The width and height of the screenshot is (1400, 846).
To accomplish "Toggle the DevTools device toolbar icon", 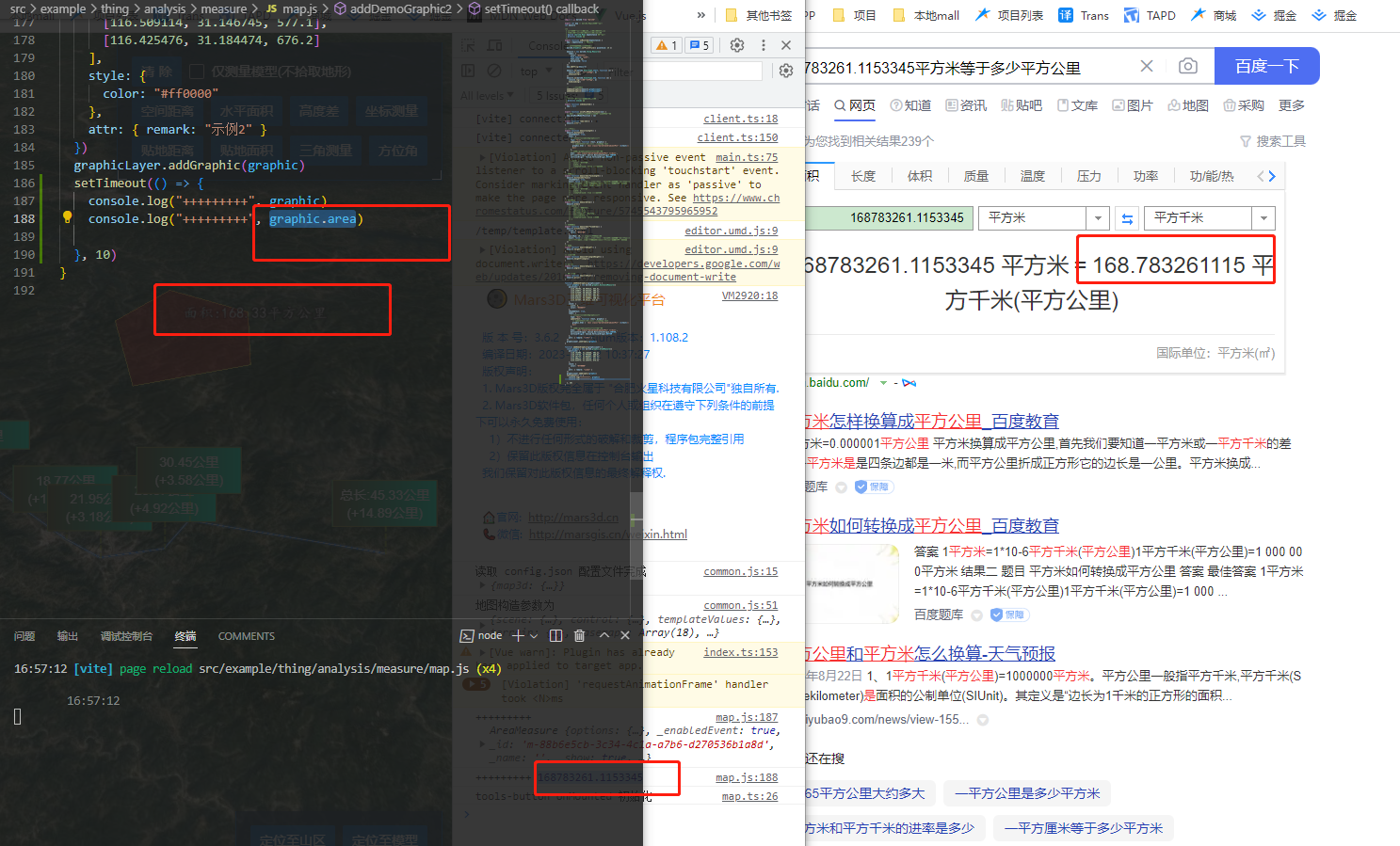I will (x=494, y=45).
